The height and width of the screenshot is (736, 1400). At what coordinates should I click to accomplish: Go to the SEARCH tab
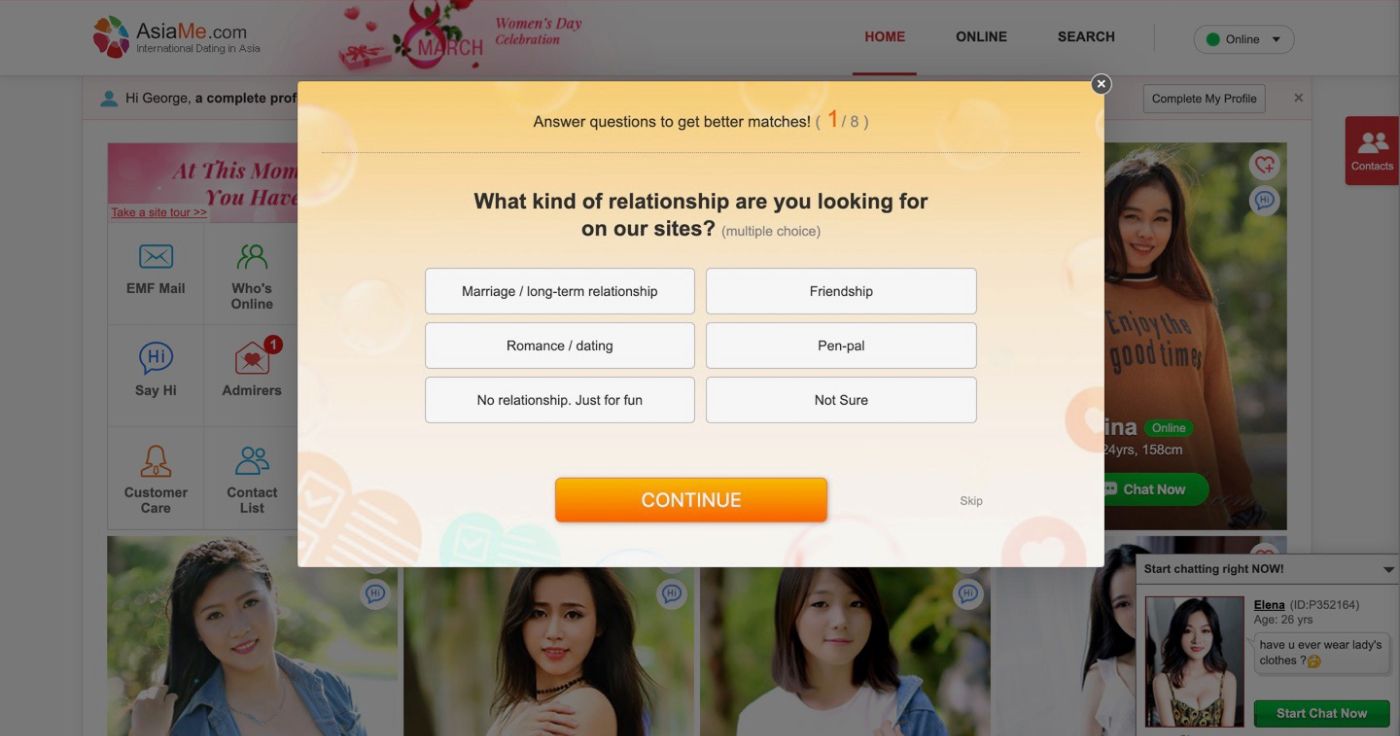coord(1086,37)
